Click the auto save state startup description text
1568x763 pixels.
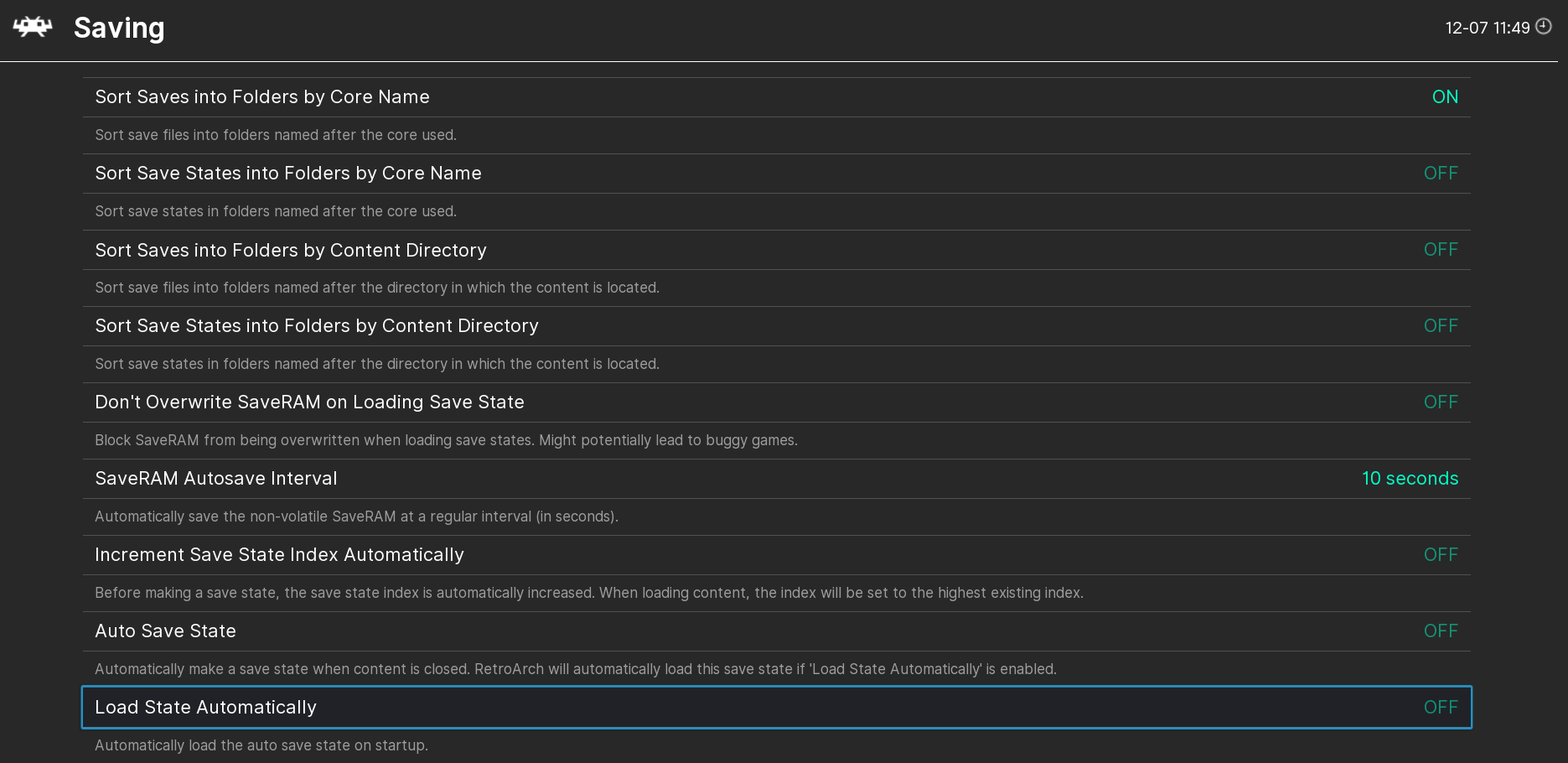coord(261,745)
